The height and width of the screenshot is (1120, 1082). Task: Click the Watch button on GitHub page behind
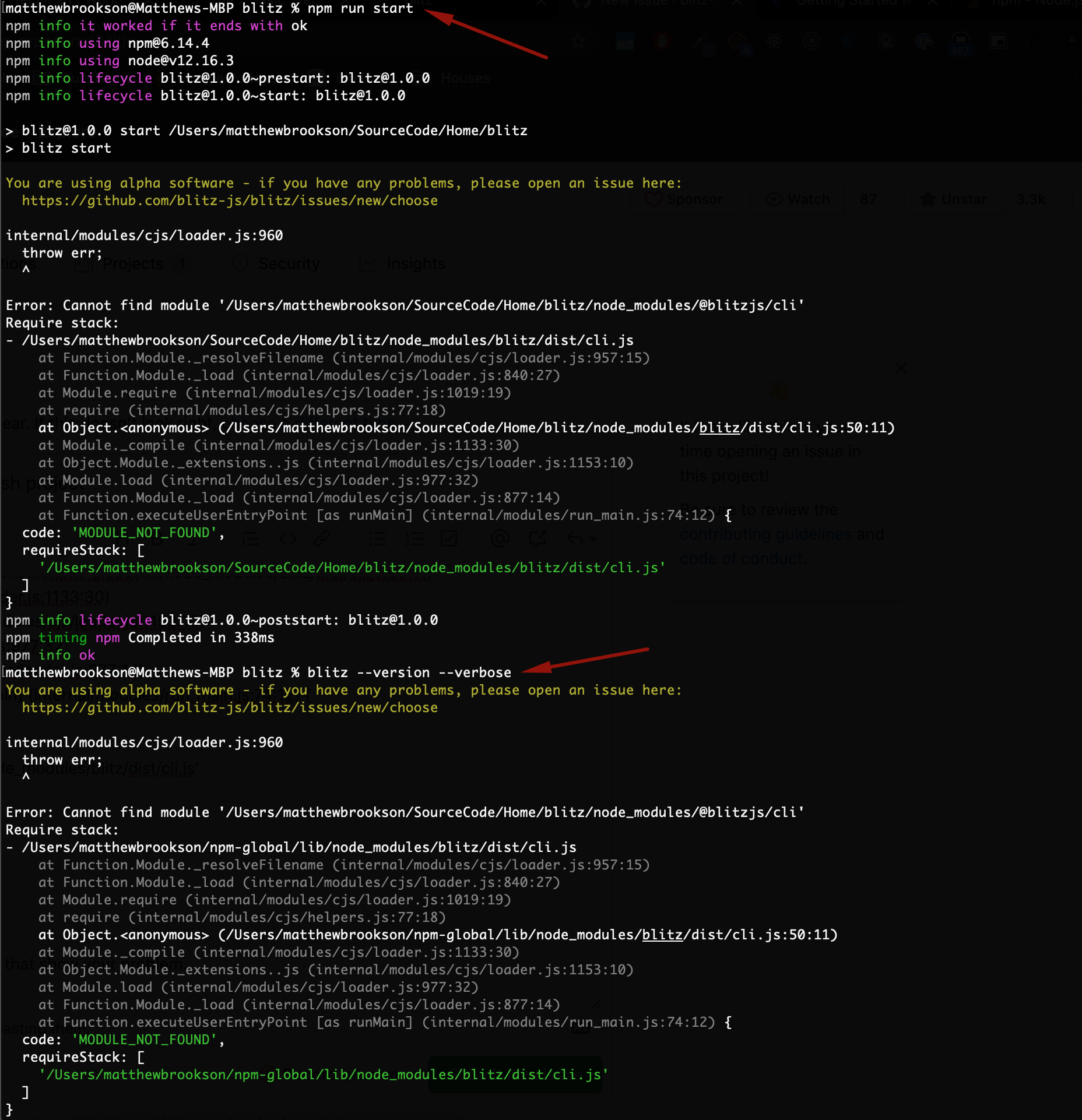pyautogui.click(x=798, y=199)
